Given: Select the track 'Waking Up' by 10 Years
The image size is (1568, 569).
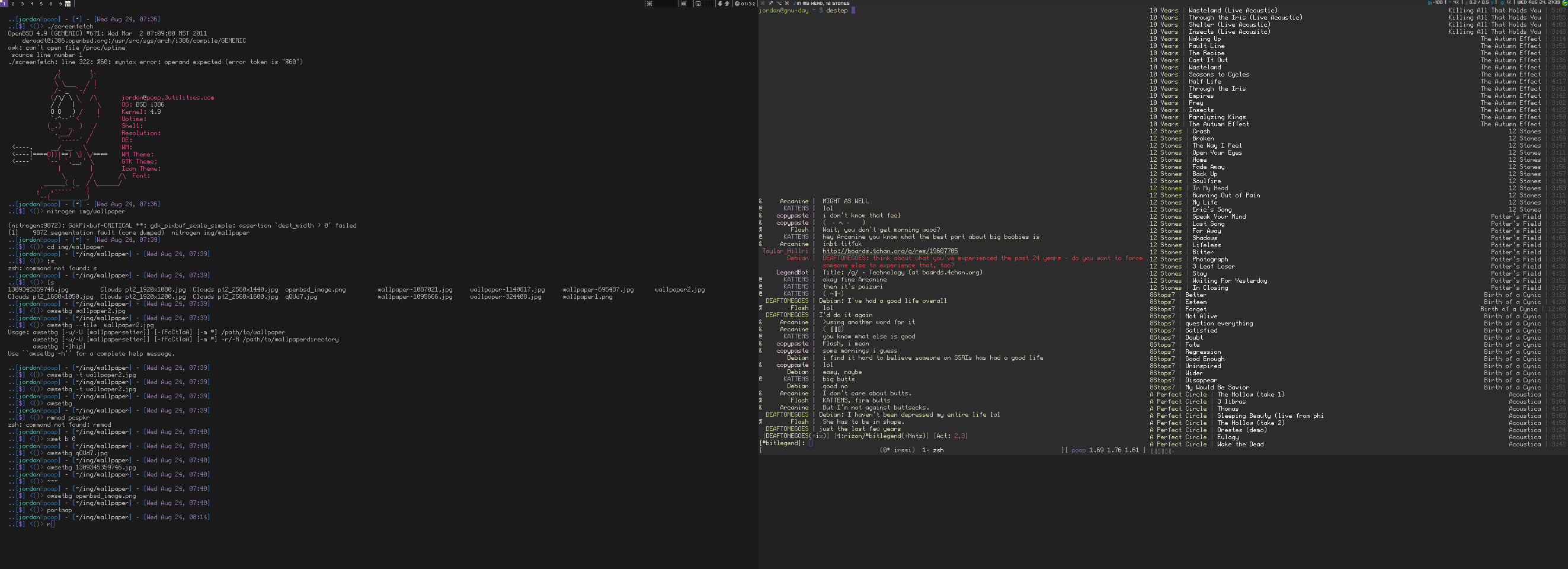Looking at the screenshot, I should click(1205, 39).
